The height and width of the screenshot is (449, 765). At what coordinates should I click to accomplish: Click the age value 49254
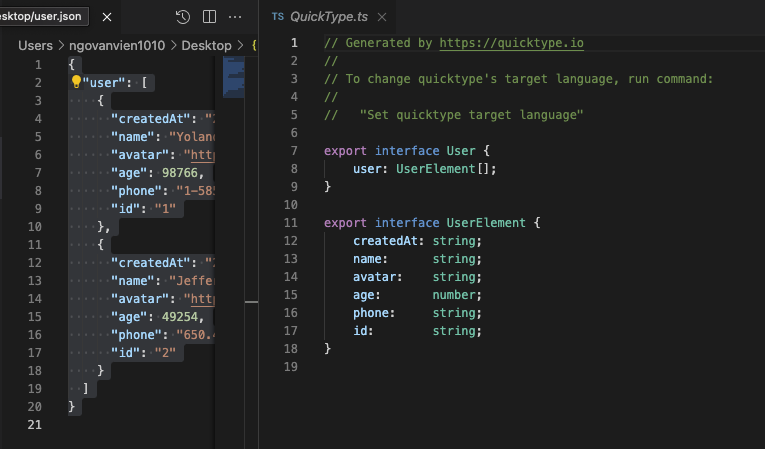pyautogui.click(x=180, y=317)
